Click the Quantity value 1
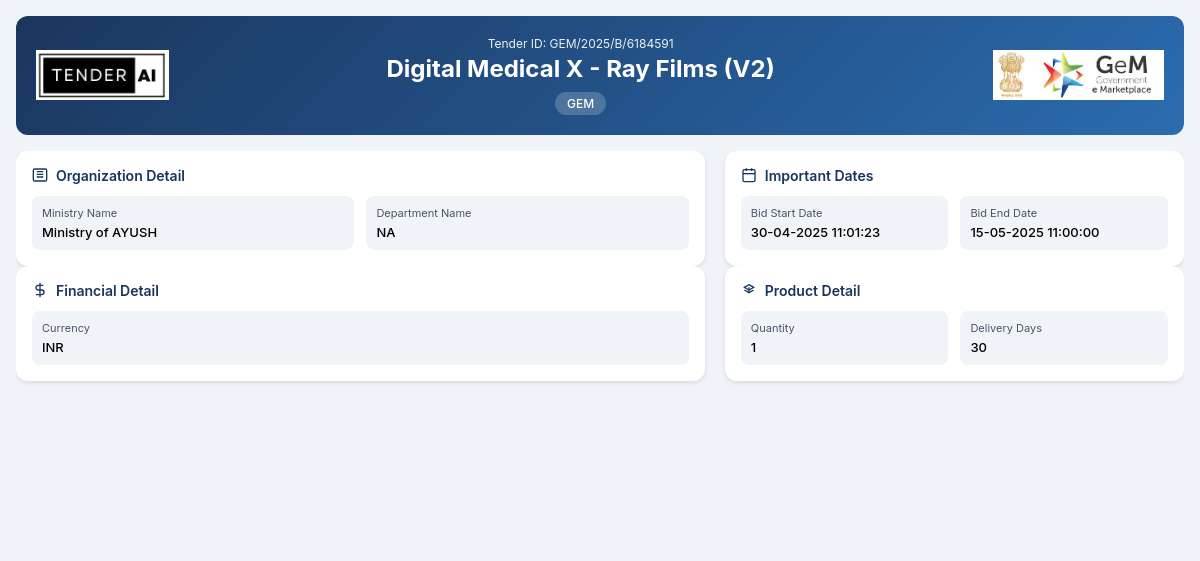The width and height of the screenshot is (1200, 561). 754,348
